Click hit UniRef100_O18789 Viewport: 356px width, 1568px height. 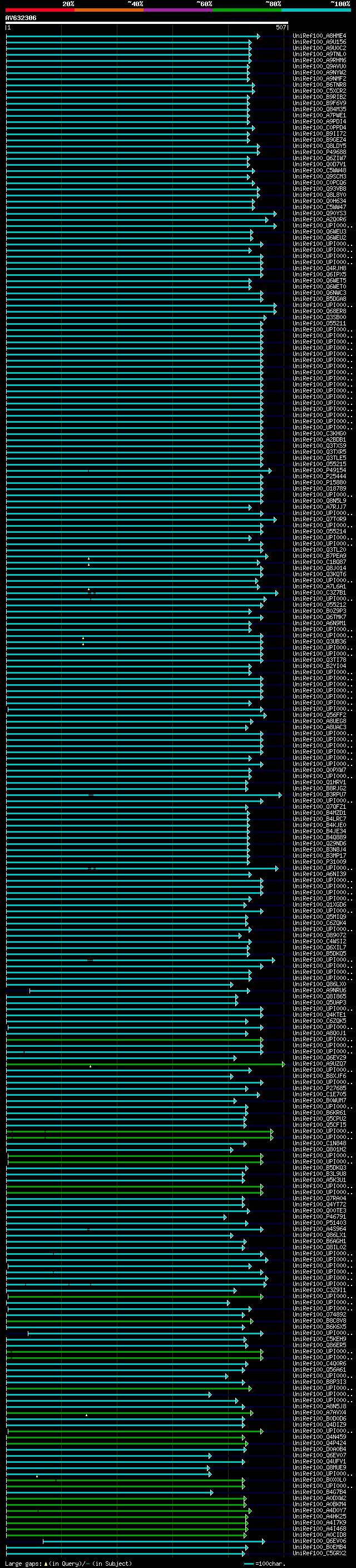pos(319,488)
